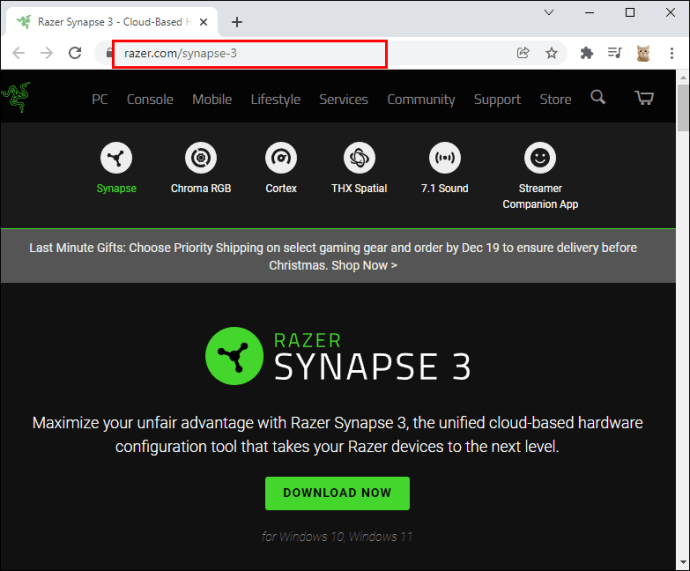Click the cat profile avatar
This screenshot has height=571, width=690.
coord(643,53)
